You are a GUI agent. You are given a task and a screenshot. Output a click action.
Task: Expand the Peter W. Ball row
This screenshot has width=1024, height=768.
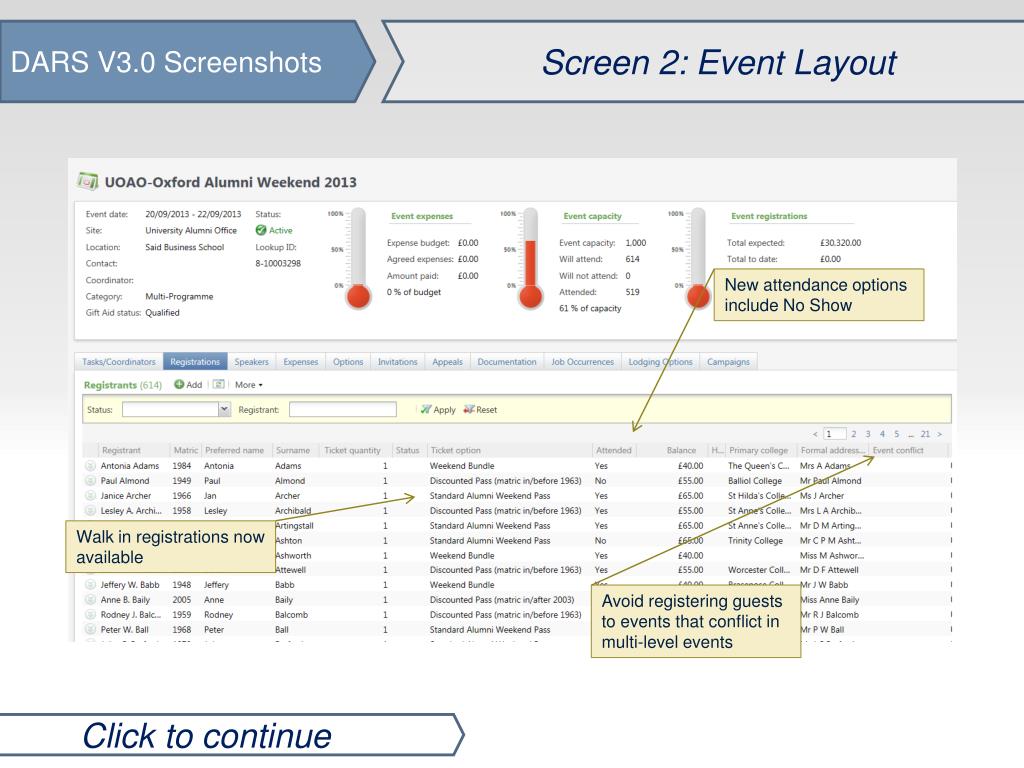pyautogui.click(x=90, y=630)
